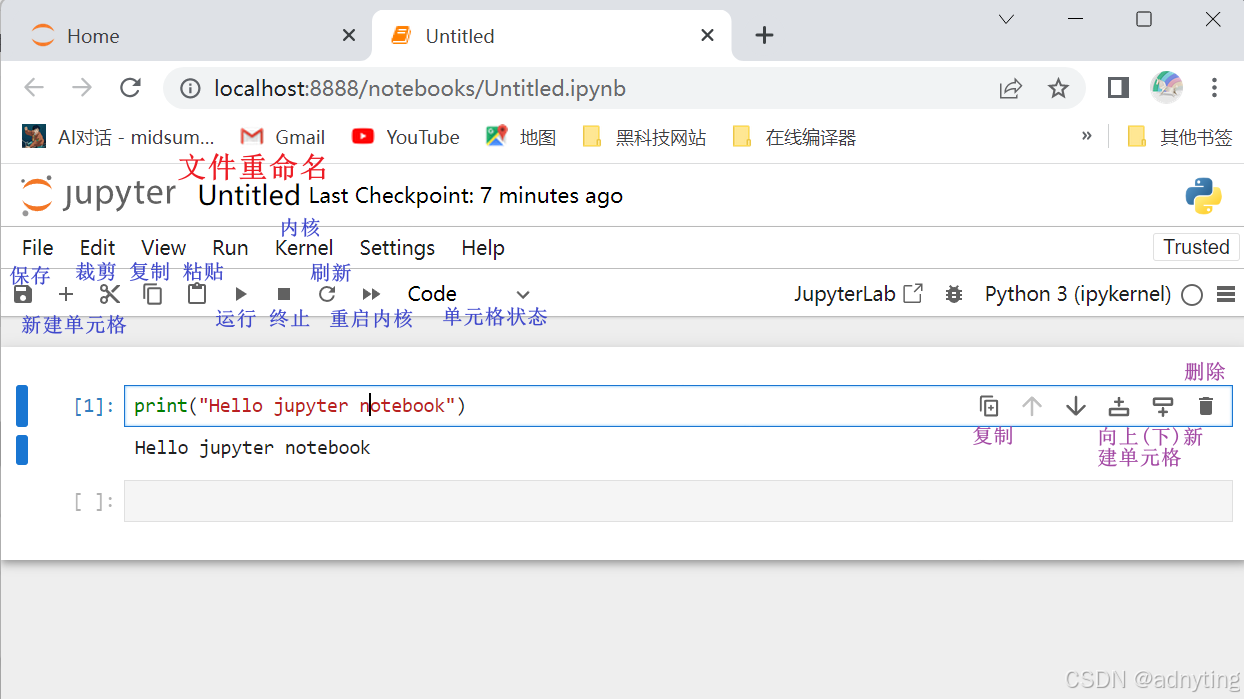Cut the selected cell with scissors icon
Viewport: 1244px width, 699px height.
click(x=110, y=294)
